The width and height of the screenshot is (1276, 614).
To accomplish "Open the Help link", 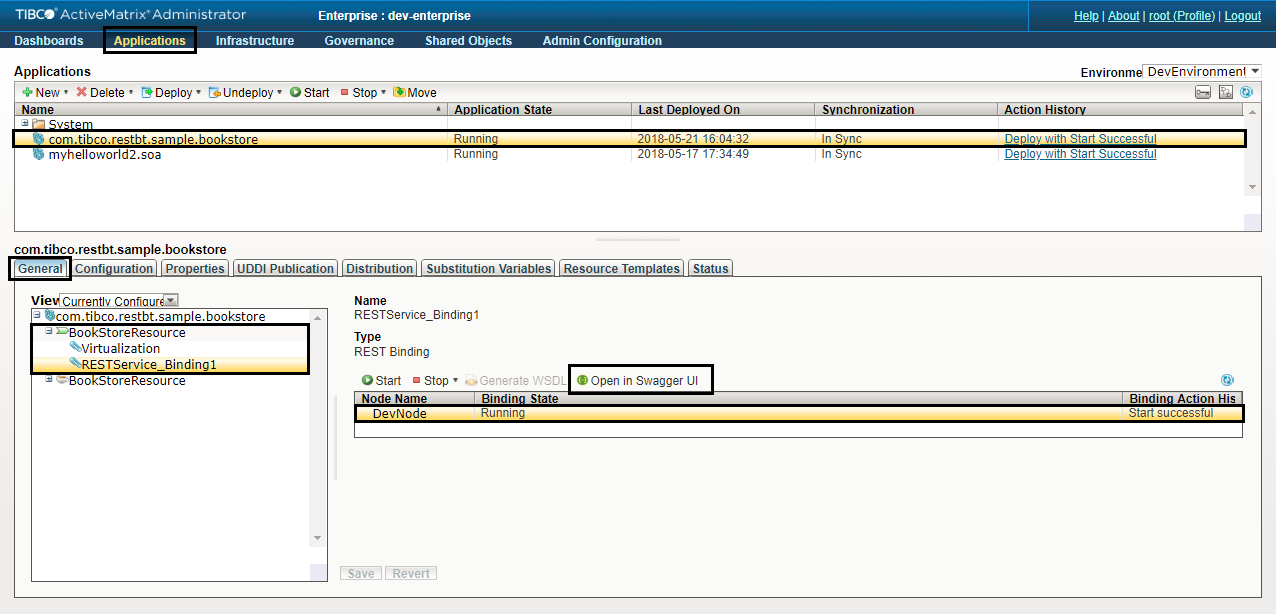I will tap(1086, 16).
